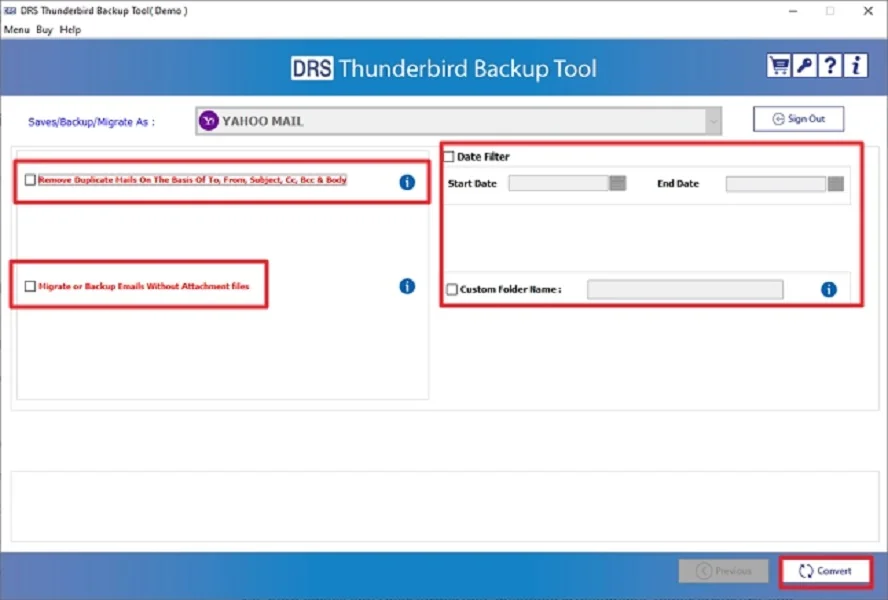Click the key activation icon

(x=804, y=65)
